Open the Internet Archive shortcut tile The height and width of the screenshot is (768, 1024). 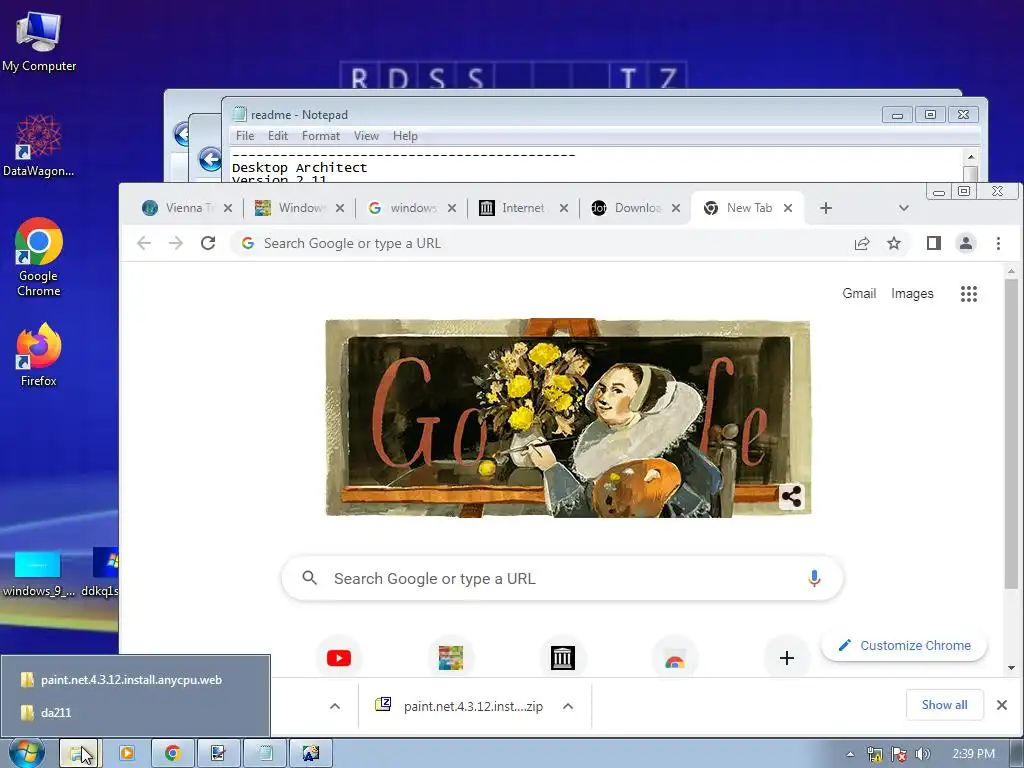click(562, 658)
